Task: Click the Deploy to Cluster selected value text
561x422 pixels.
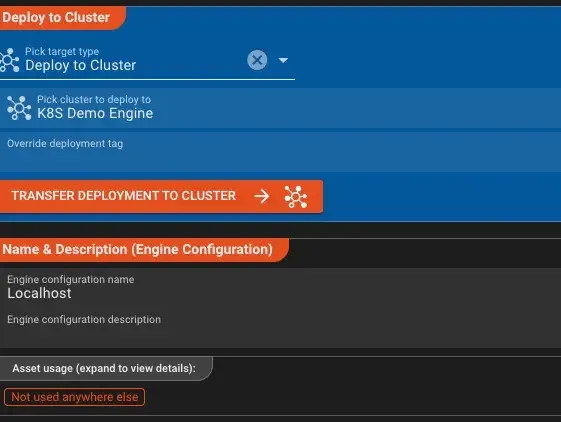Action: 81,65
